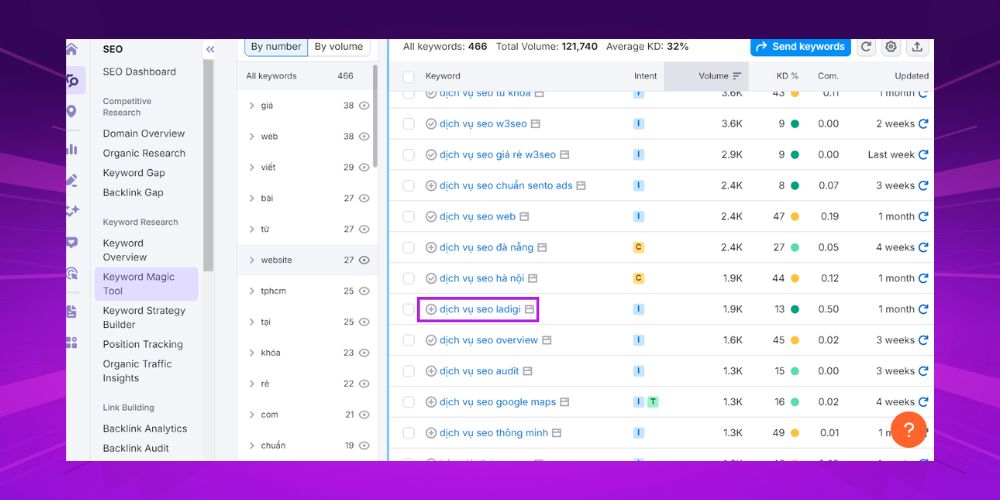Expand the web keyword group
The image size is (1000, 500).
(x=252, y=136)
